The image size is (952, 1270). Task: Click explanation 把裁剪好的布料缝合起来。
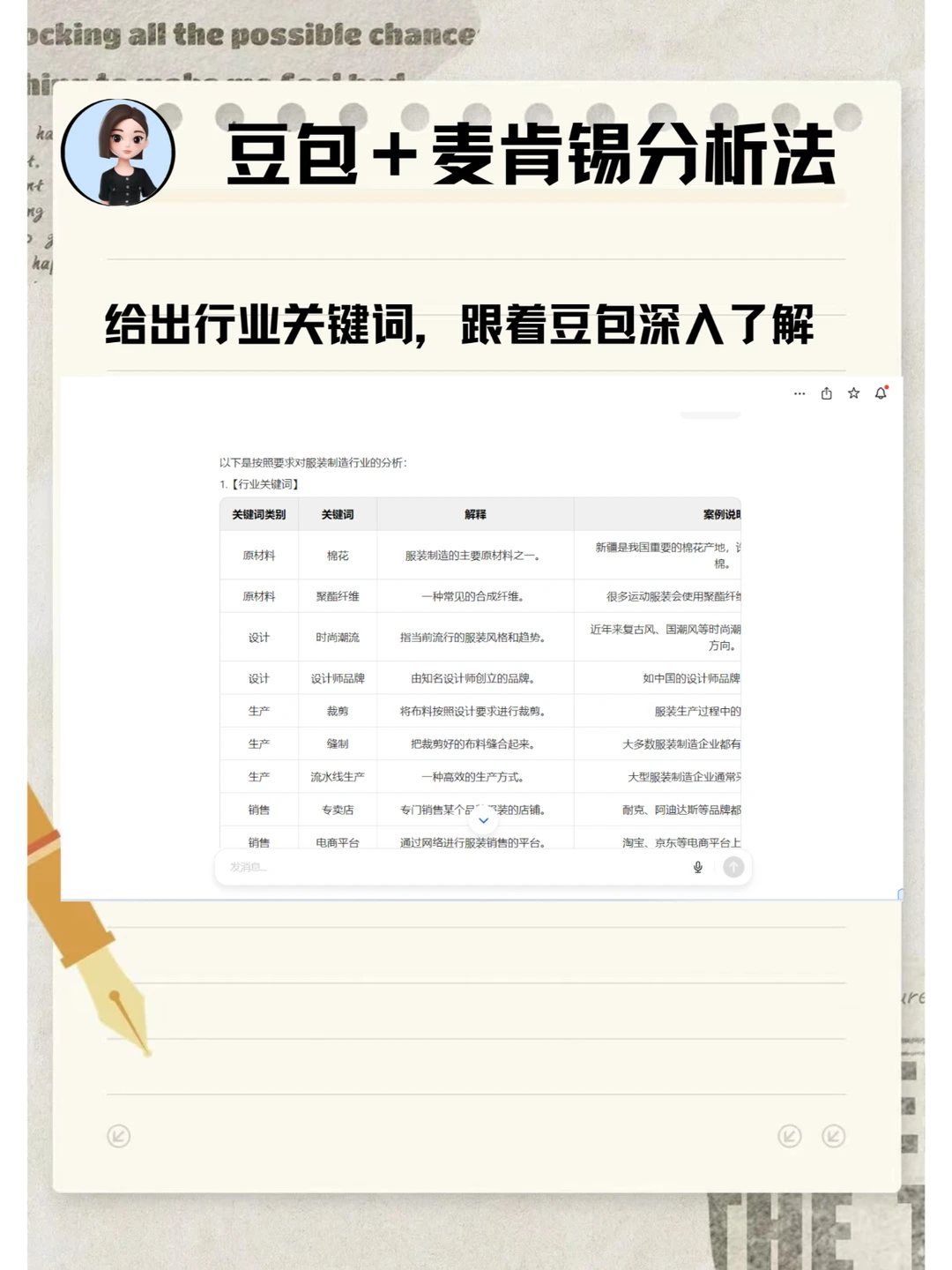click(x=473, y=744)
